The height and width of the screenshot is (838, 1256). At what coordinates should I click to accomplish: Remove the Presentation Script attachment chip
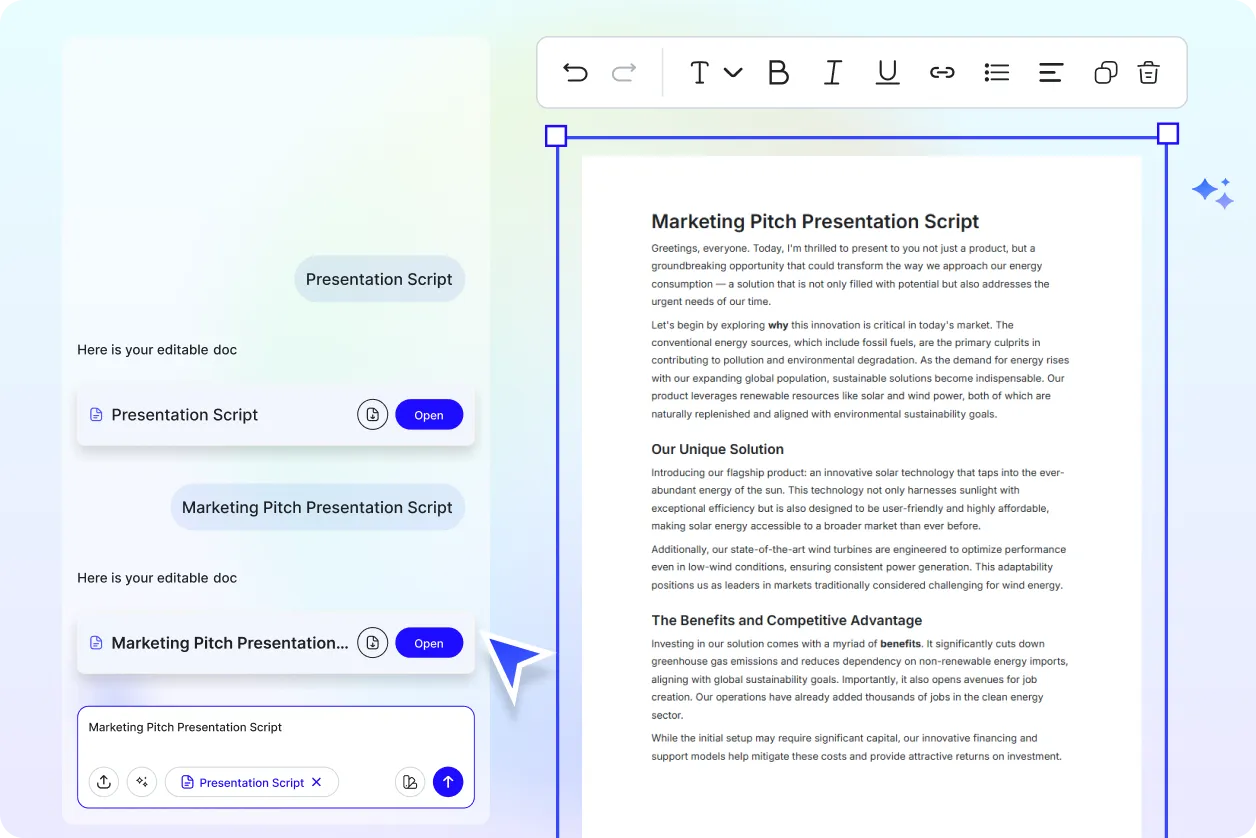(317, 782)
